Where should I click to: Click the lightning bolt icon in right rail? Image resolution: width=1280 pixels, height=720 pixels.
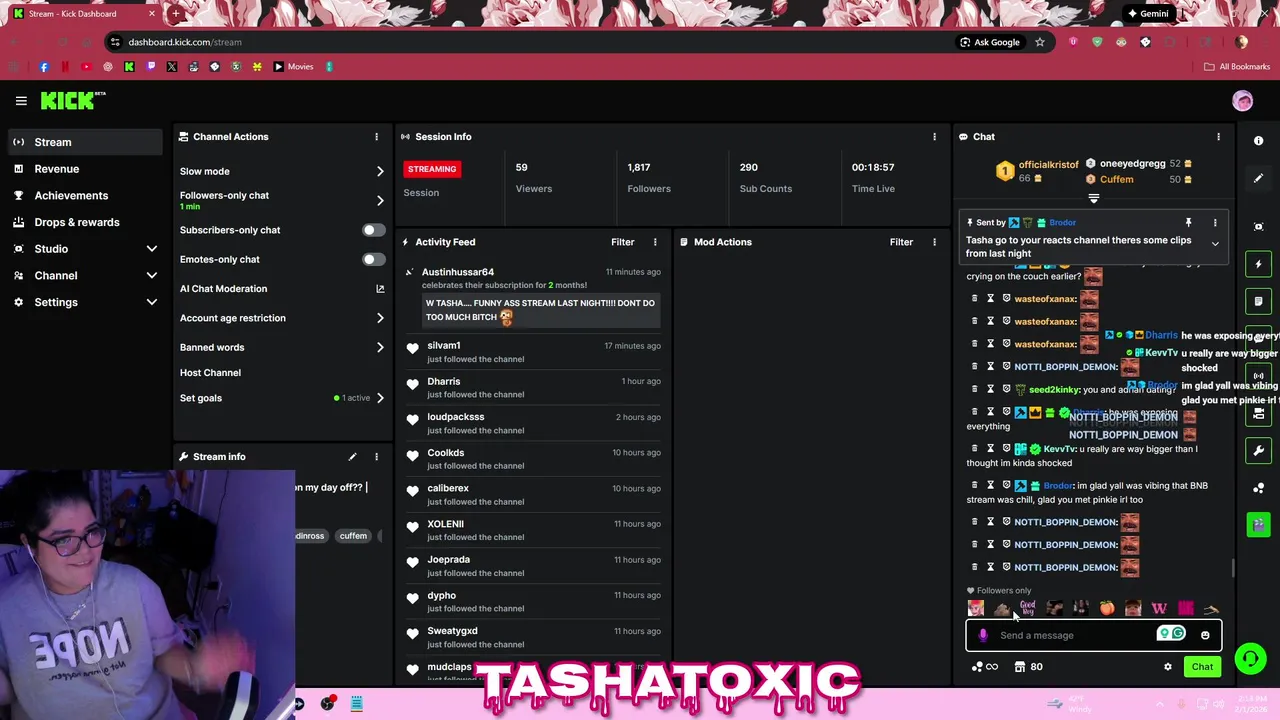tap(1259, 264)
